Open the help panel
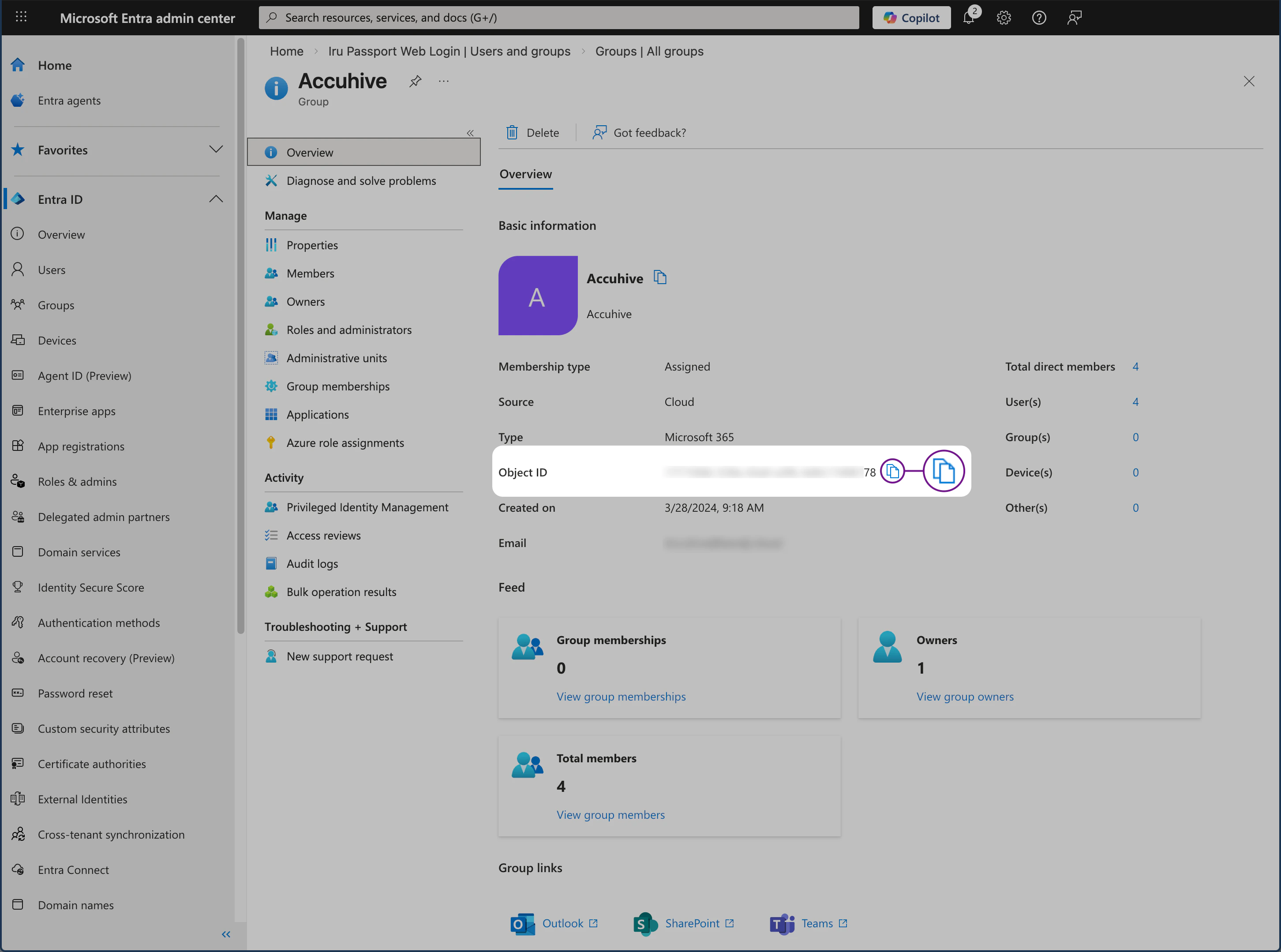This screenshot has width=1281, height=952. [x=1038, y=17]
